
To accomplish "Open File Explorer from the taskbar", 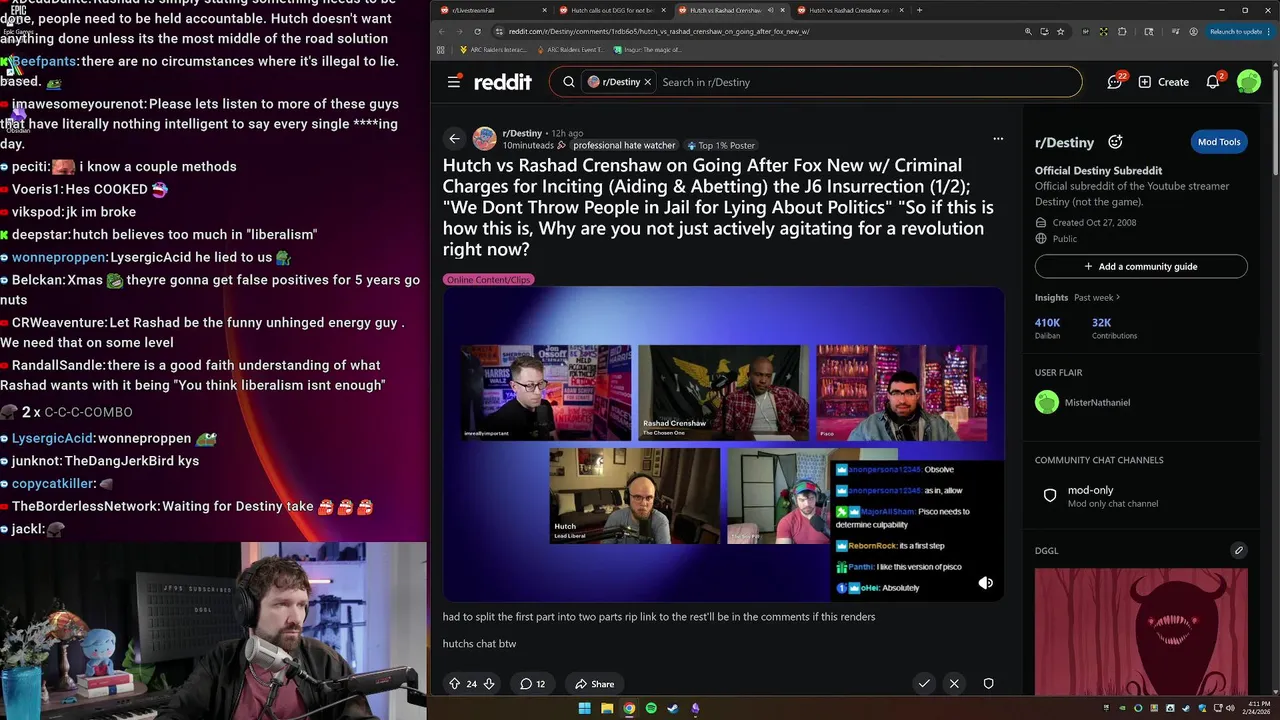I will (607, 709).
